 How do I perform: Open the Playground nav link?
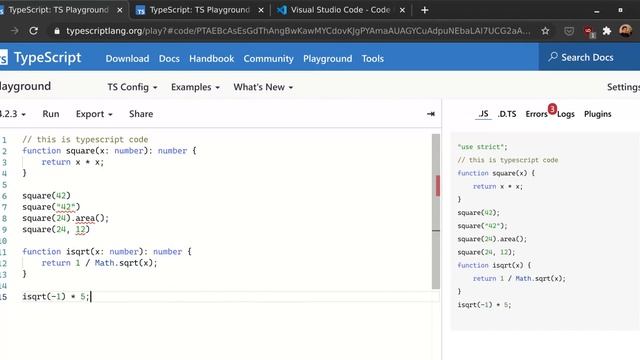[327, 59]
